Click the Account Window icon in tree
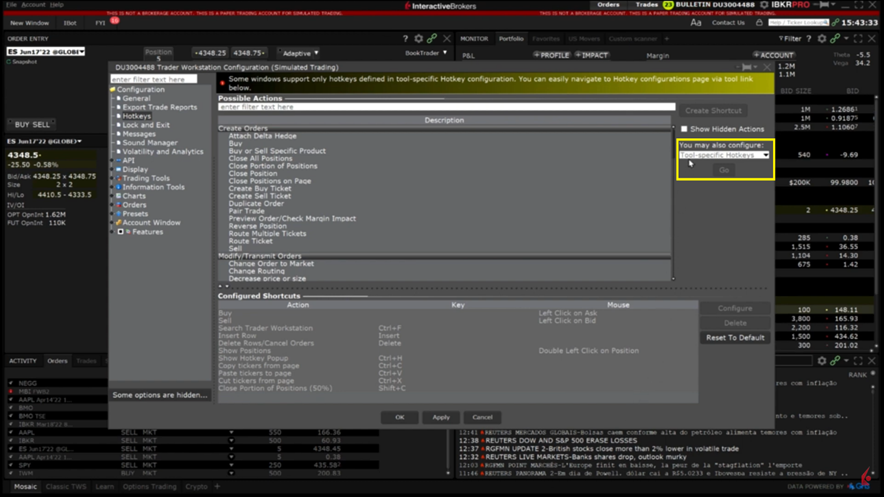This screenshot has height=497, width=884. (117, 223)
